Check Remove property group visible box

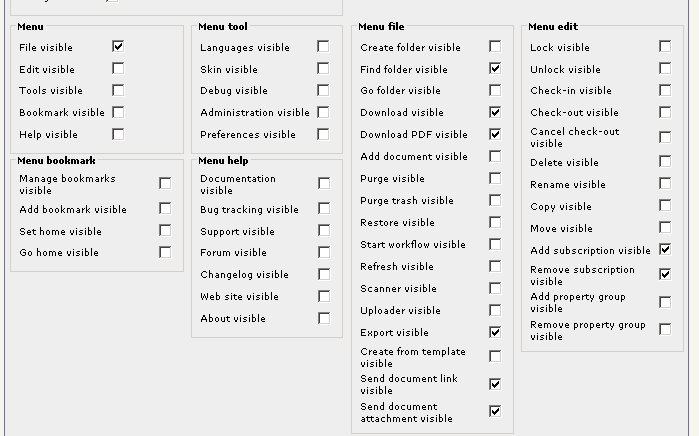pos(665,329)
